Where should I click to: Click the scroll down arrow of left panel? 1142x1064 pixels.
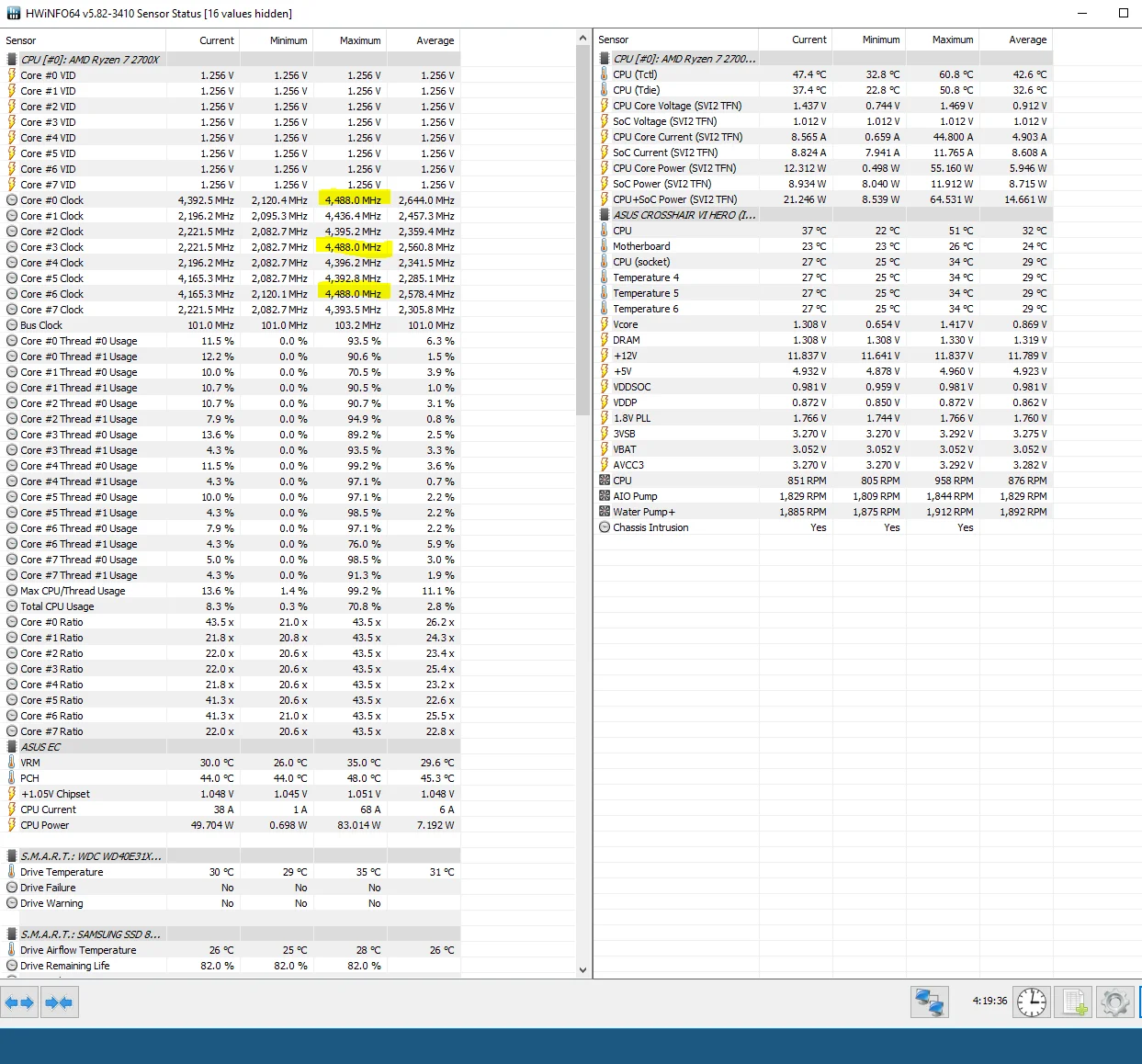pos(582,969)
